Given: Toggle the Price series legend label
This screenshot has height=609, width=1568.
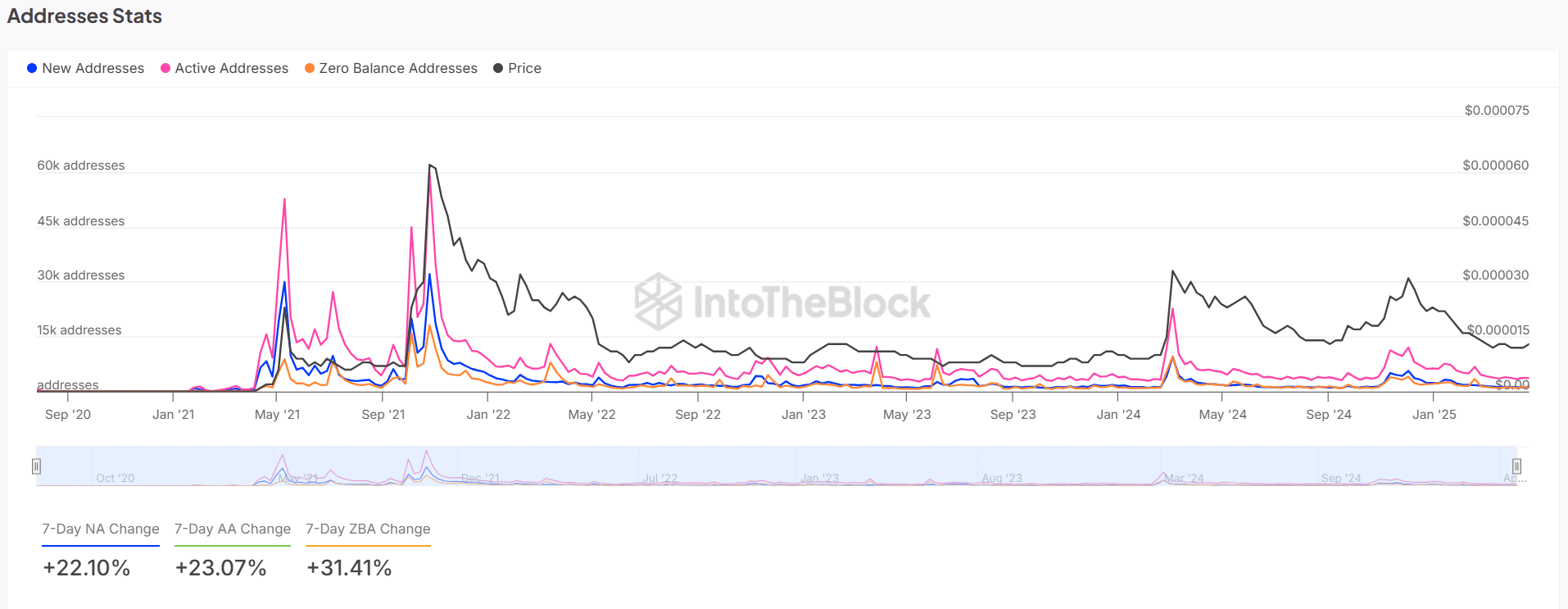Looking at the screenshot, I should click(x=524, y=68).
